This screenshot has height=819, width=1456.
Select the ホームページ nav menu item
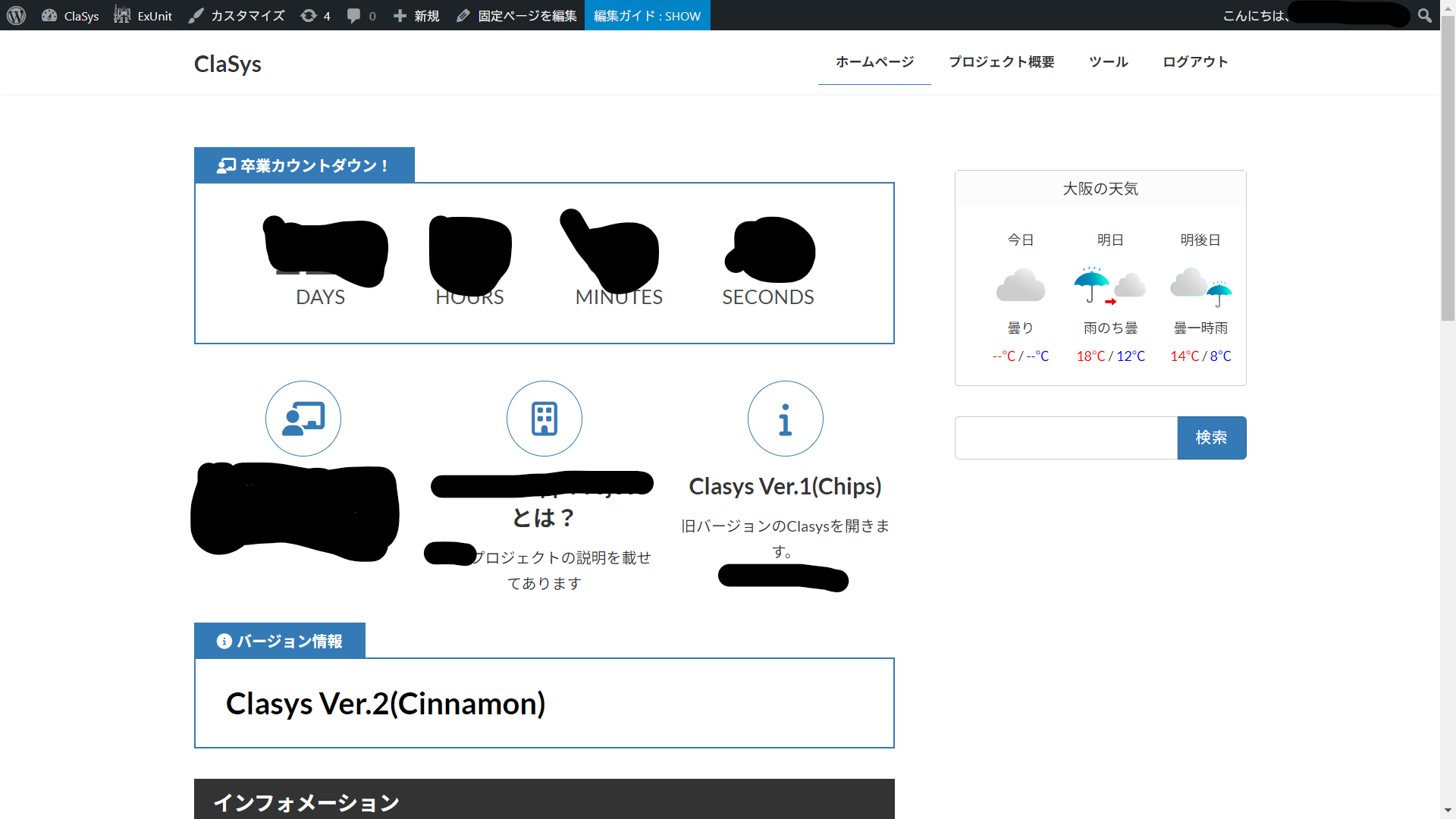[x=874, y=62]
